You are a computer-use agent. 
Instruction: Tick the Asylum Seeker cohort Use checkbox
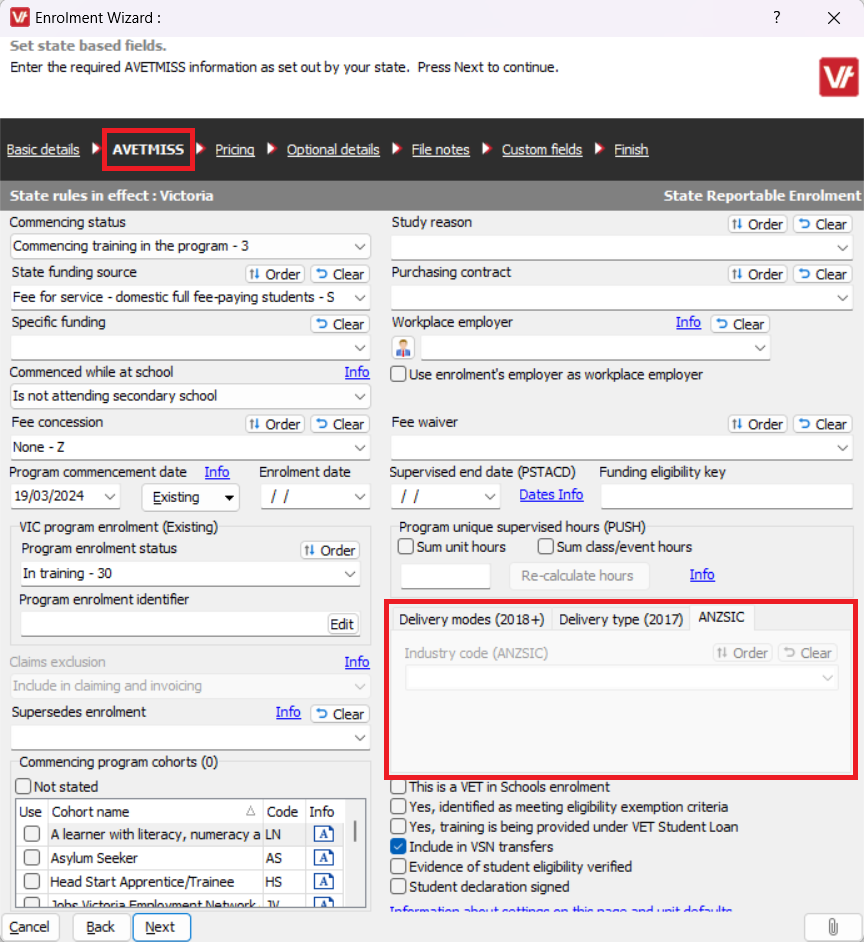[32, 858]
